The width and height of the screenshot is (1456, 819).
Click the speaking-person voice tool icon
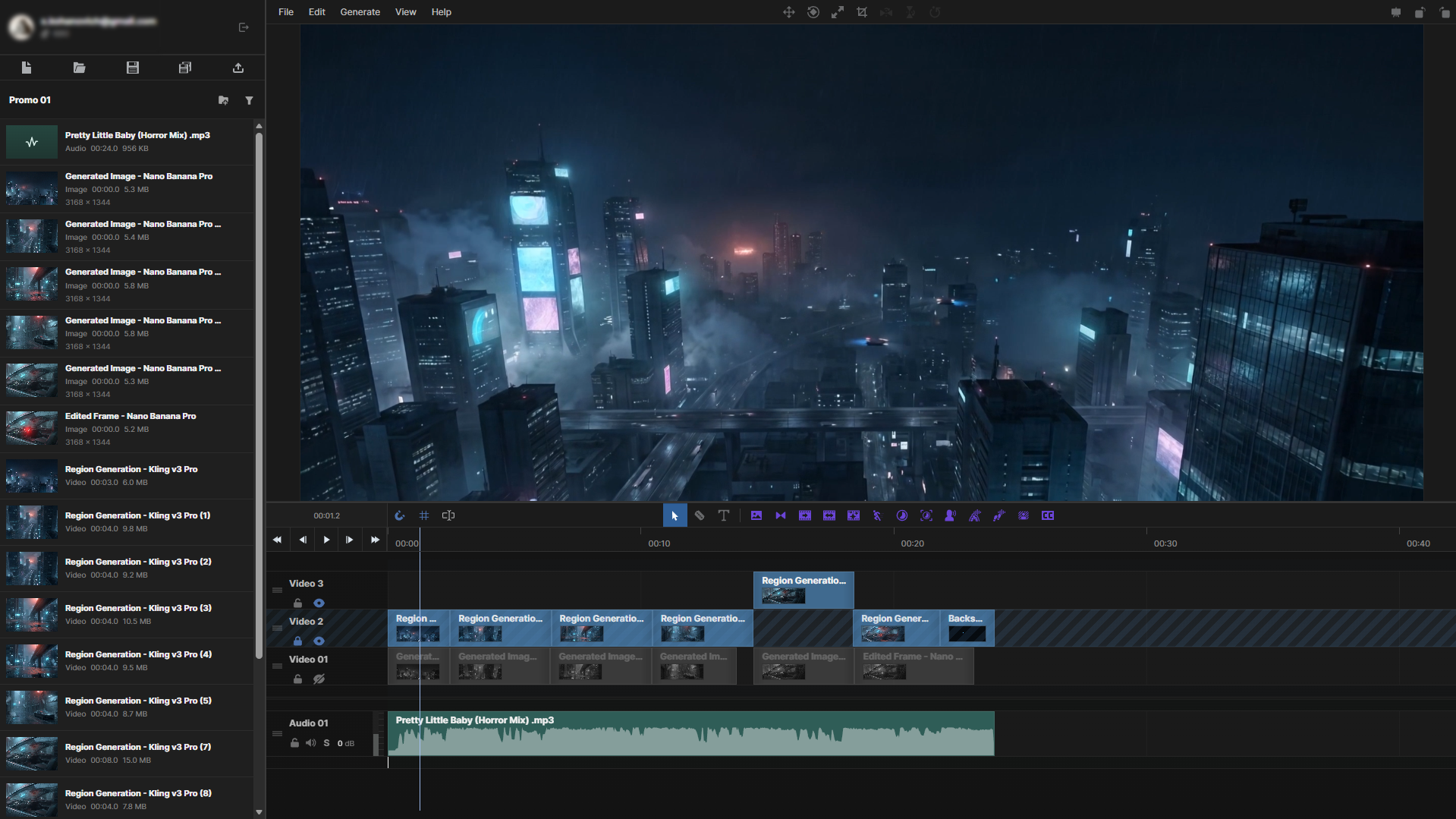coord(950,515)
